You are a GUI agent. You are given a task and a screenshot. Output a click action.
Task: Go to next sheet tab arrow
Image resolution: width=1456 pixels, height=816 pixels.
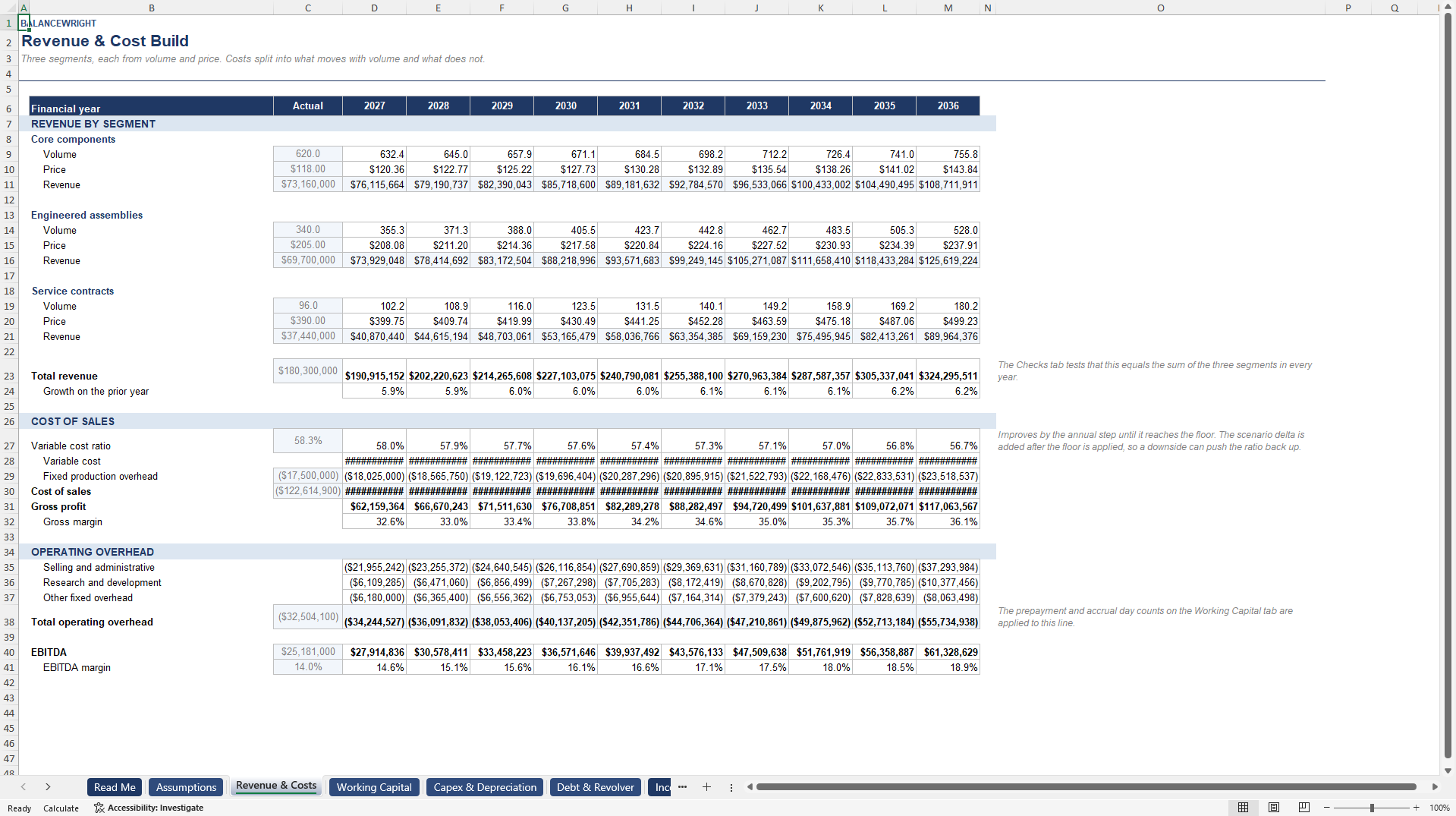pyautogui.click(x=48, y=787)
